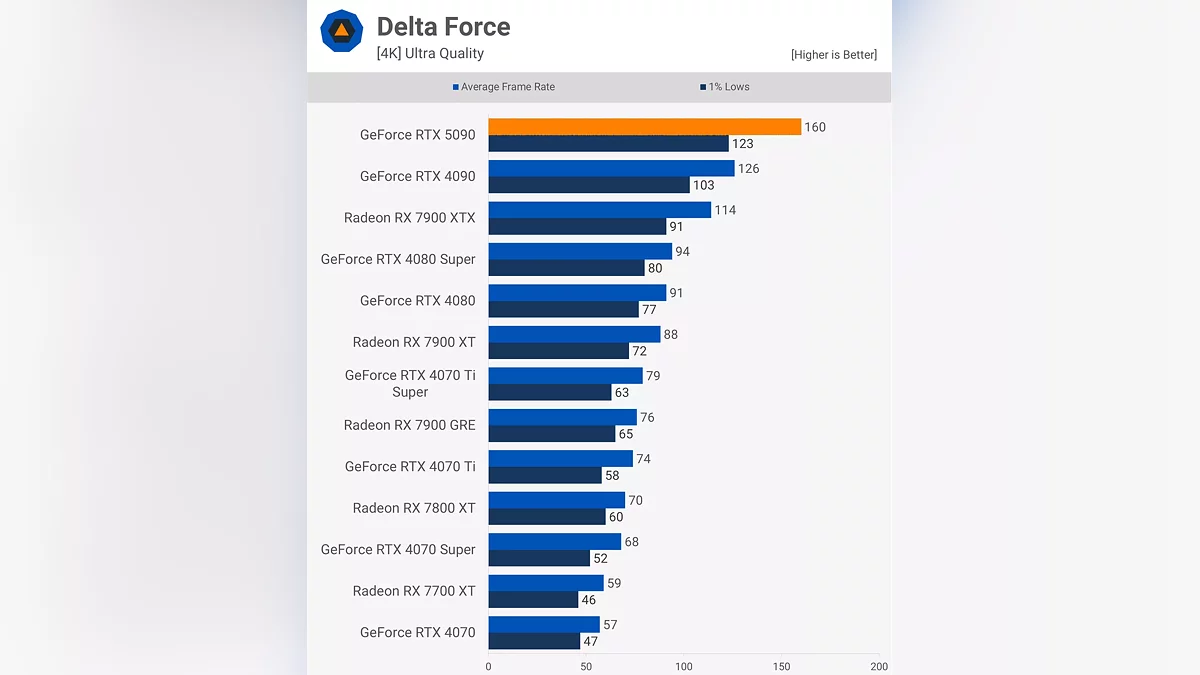Viewport: 1200px width, 675px height.
Task: Click the Radeon RX 7900 XT label
Action: [x=414, y=342]
